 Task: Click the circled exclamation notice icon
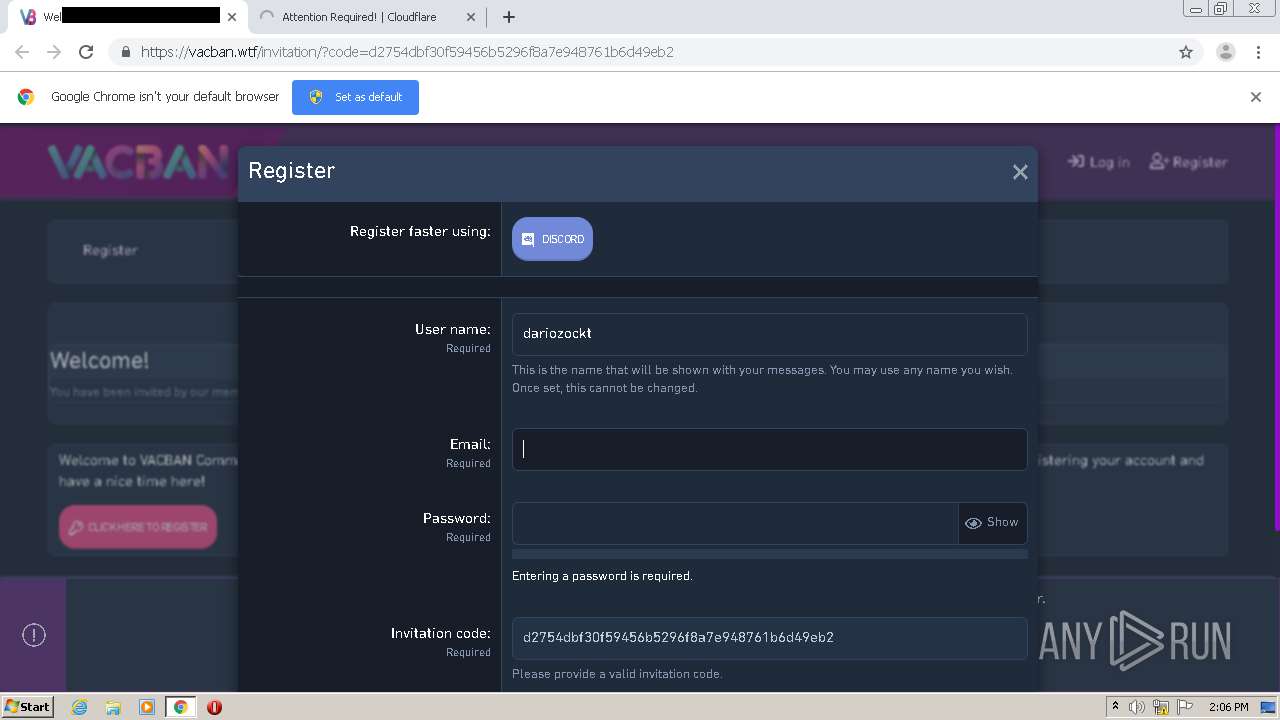tap(34, 635)
